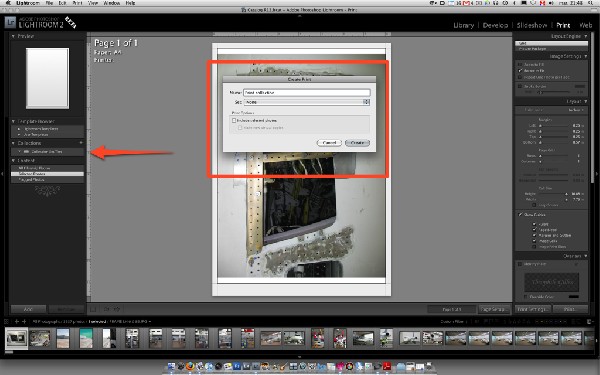The height and width of the screenshot is (375, 600).
Task: Click the Cancel button in dialog
Action: point(329,143)
